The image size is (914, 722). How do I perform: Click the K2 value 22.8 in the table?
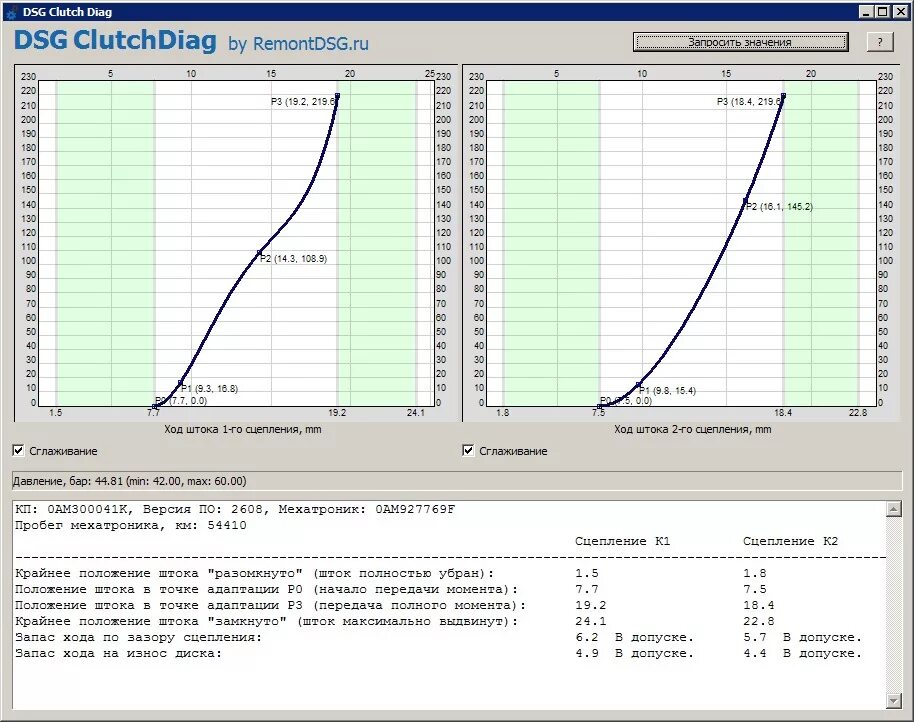point(758,621)
